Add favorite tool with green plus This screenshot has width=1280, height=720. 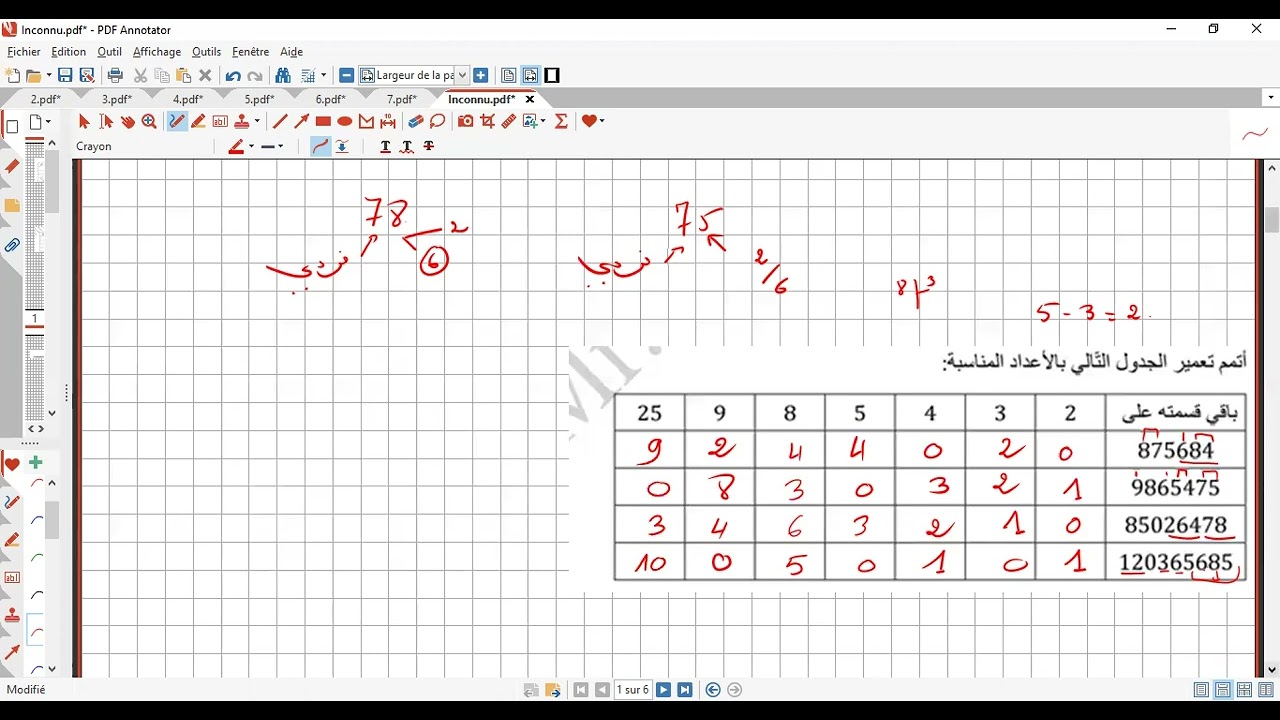click(x=35, y=463)
